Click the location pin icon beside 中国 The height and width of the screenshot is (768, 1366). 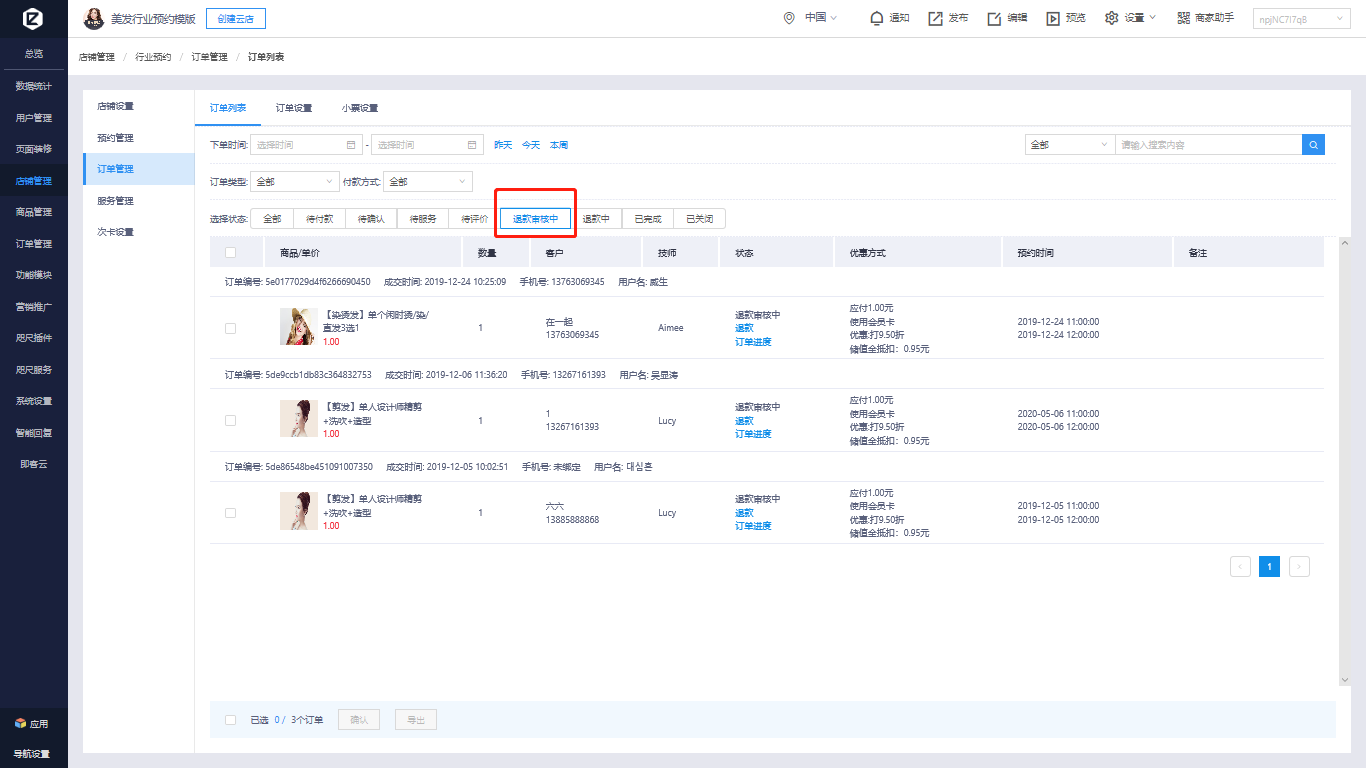coord(789,18)
